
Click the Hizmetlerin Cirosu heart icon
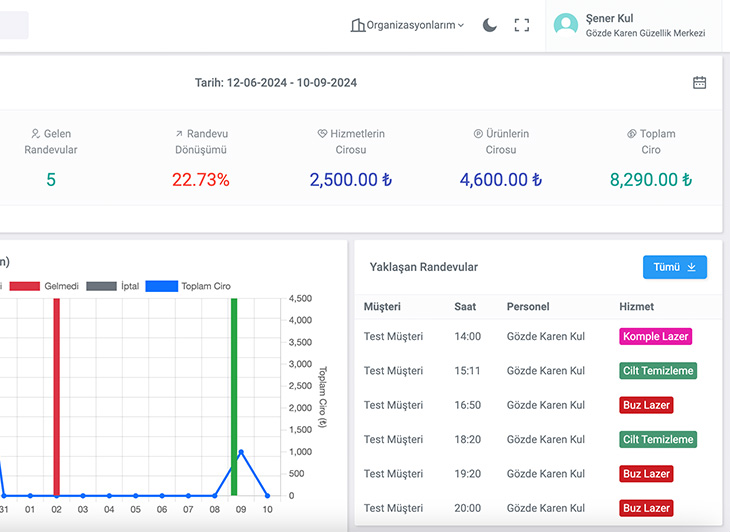[x=322, y=134]
